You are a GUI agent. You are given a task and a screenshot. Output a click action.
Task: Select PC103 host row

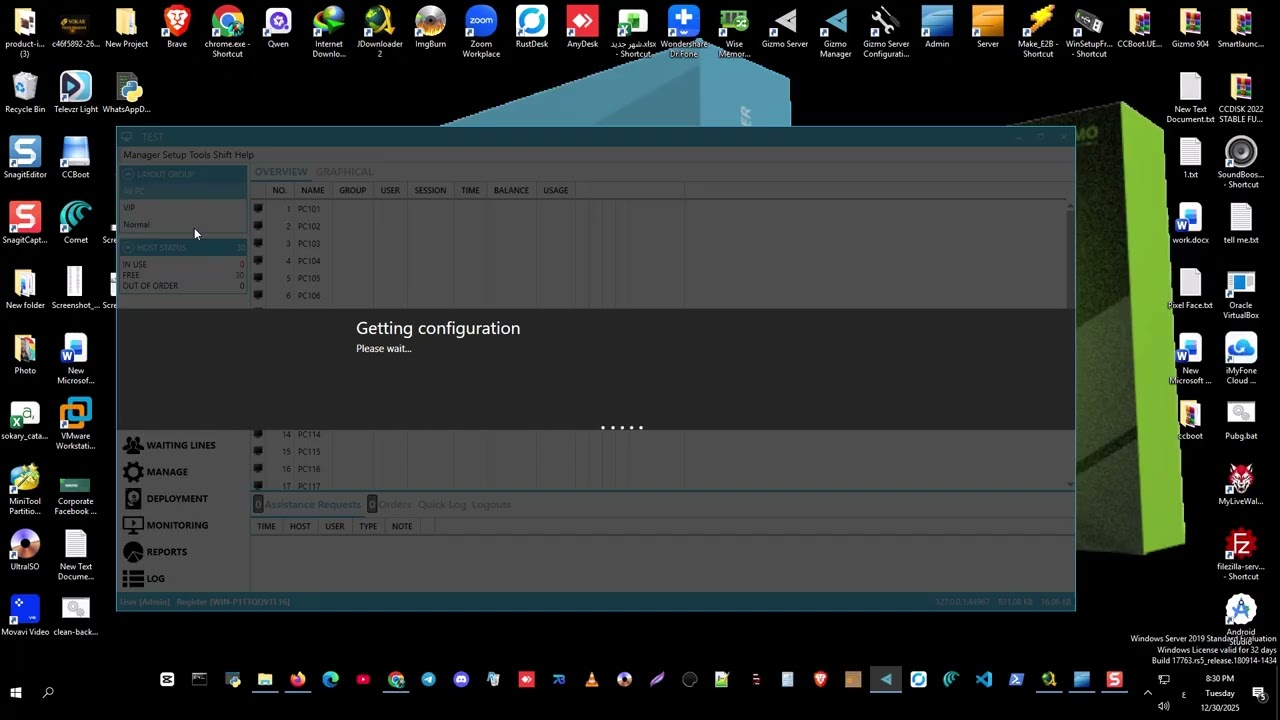[x=660, y=243]
